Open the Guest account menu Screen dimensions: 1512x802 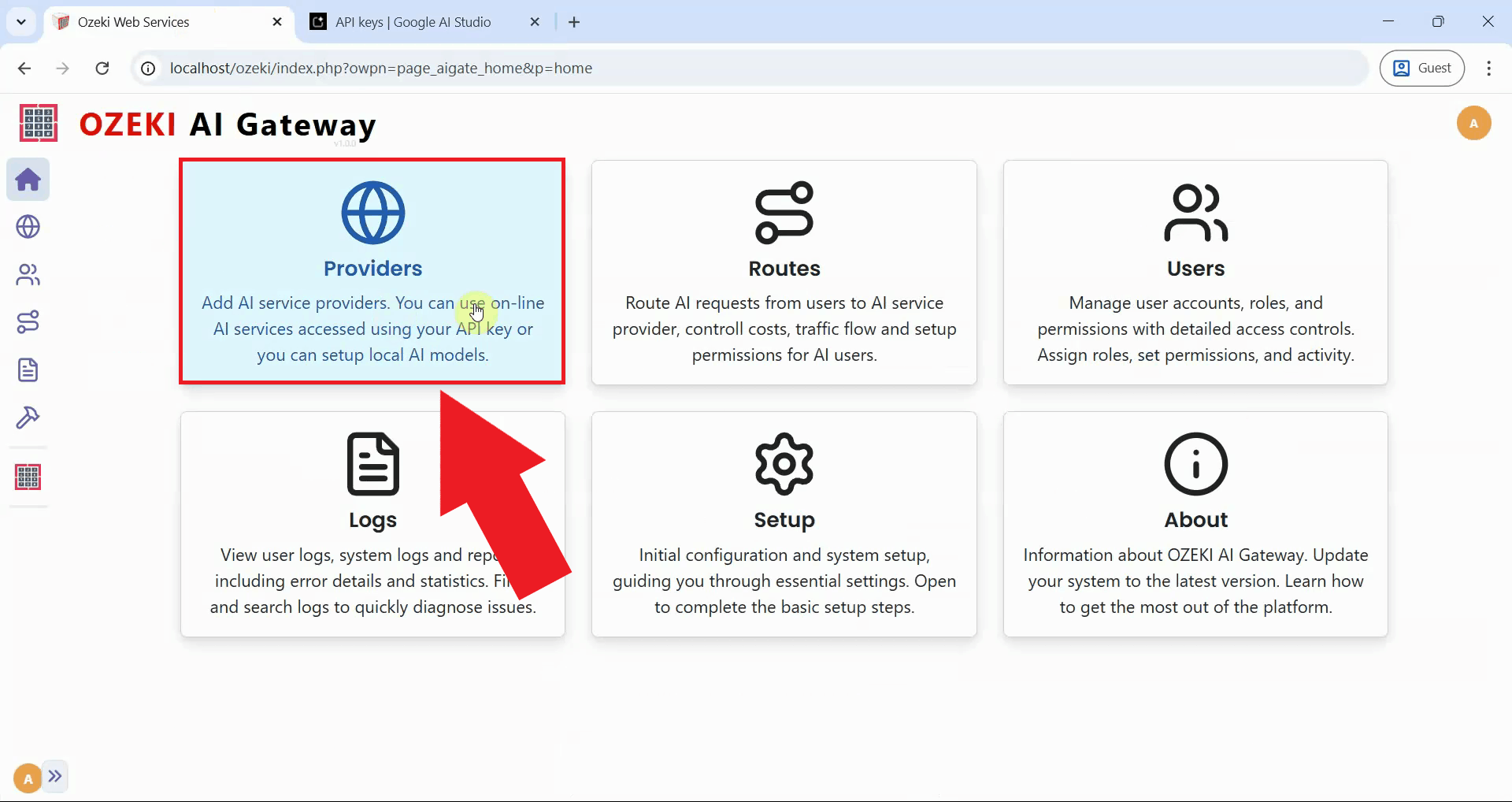coord(1422,68)
